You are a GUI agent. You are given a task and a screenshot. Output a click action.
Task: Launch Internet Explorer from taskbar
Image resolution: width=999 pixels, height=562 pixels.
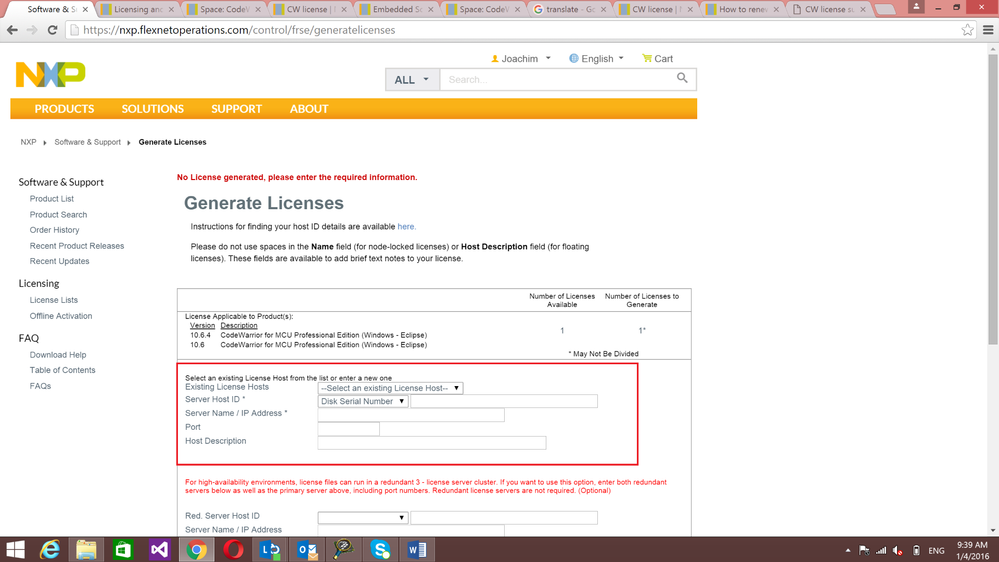pyautogui.click(x=50, y=549)
